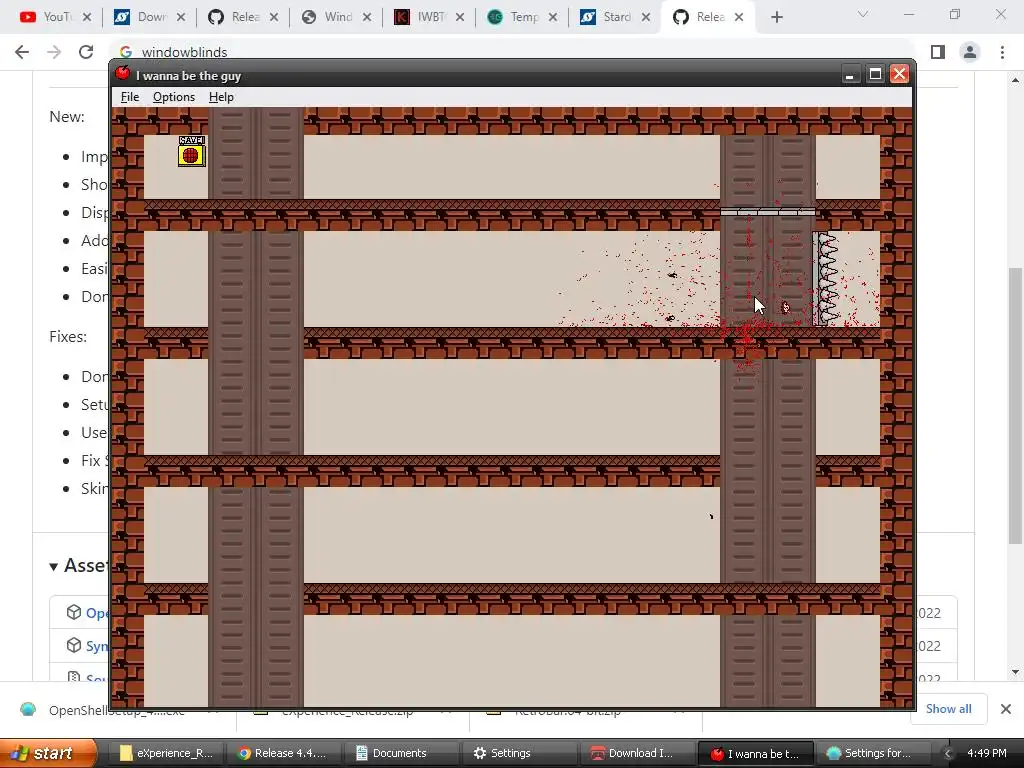Screen dimensions: 1024x768
Task: Switch to Download I... taskbar window
Action: pyautogui.click(x=637, y=753)
